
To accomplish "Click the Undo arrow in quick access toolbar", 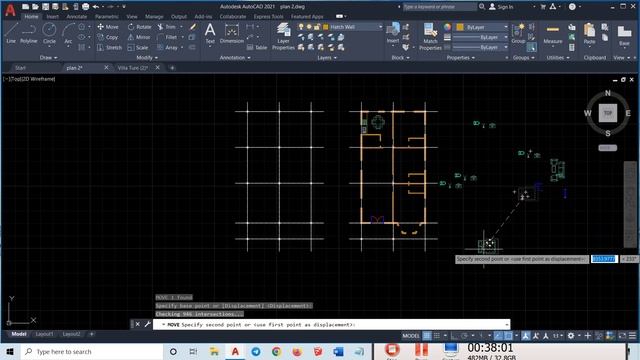I will [96, 7].
